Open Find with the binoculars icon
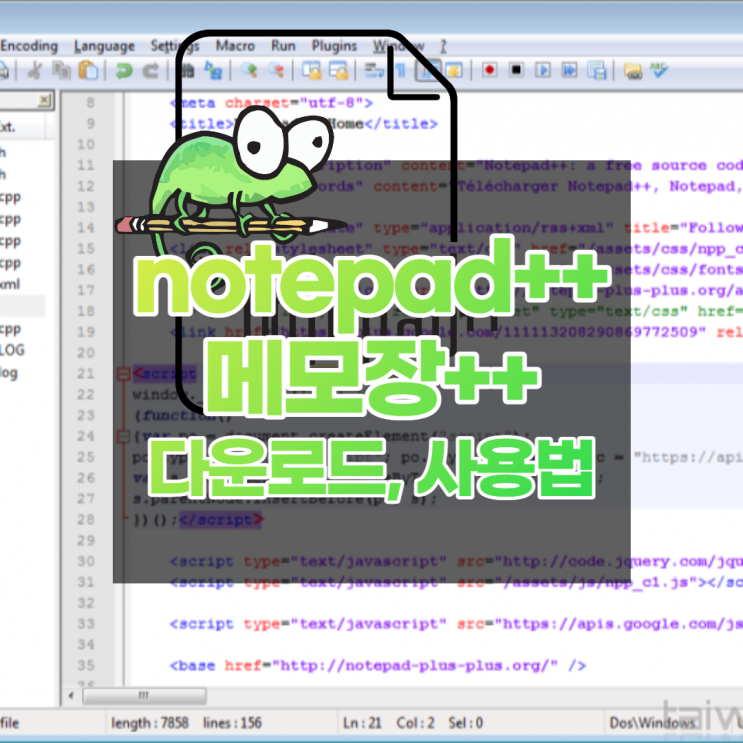The image size is (743, 743). point(188,71)
